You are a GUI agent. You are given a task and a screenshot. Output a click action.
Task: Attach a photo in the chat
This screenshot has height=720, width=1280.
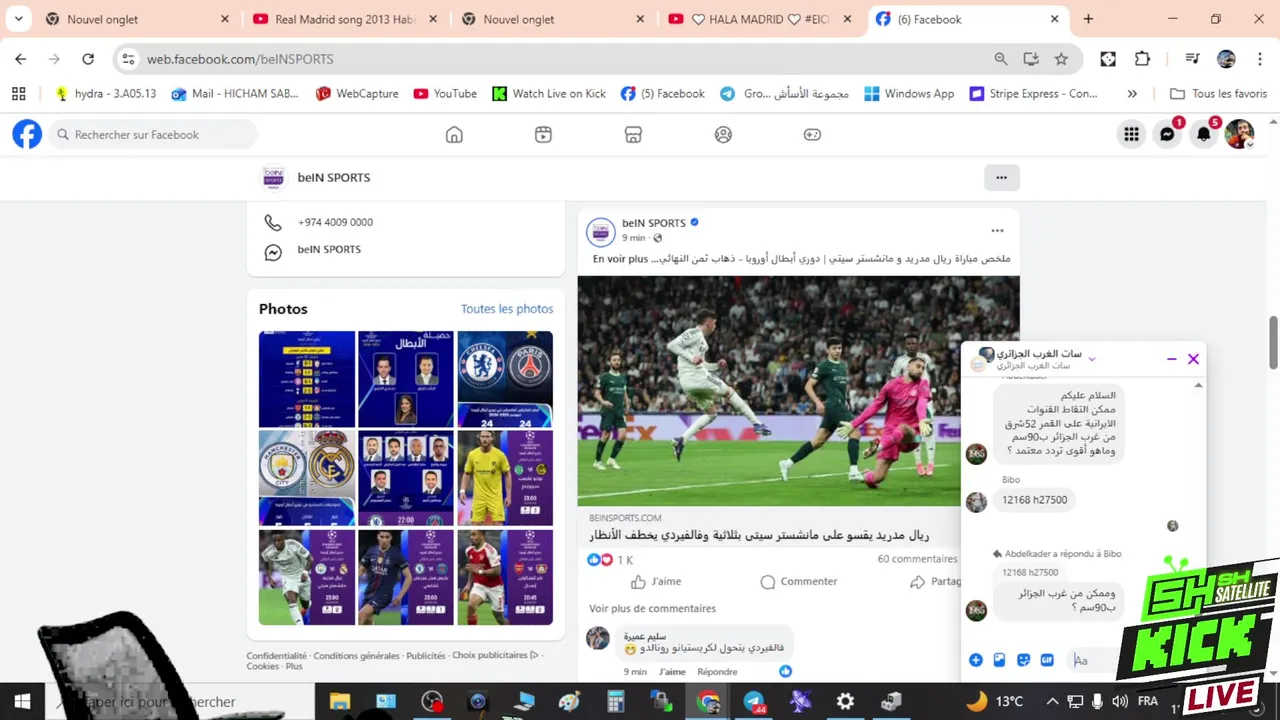pos(999,660)
